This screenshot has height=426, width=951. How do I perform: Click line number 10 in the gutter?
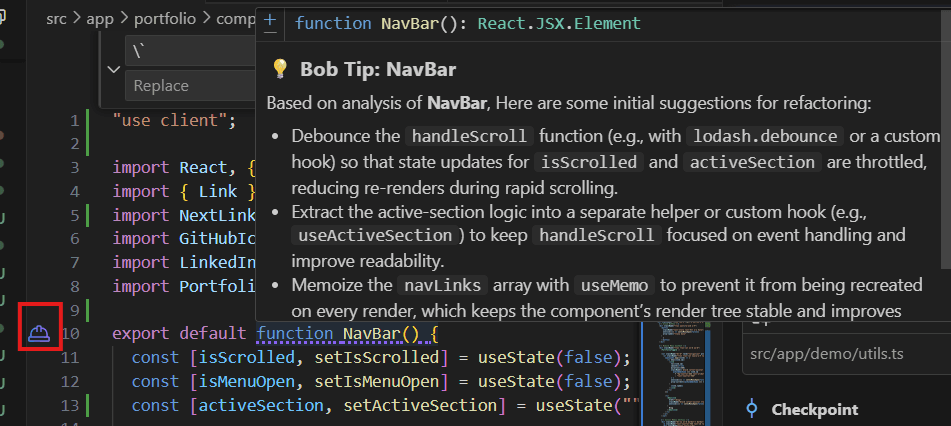[x=71, y=334]
